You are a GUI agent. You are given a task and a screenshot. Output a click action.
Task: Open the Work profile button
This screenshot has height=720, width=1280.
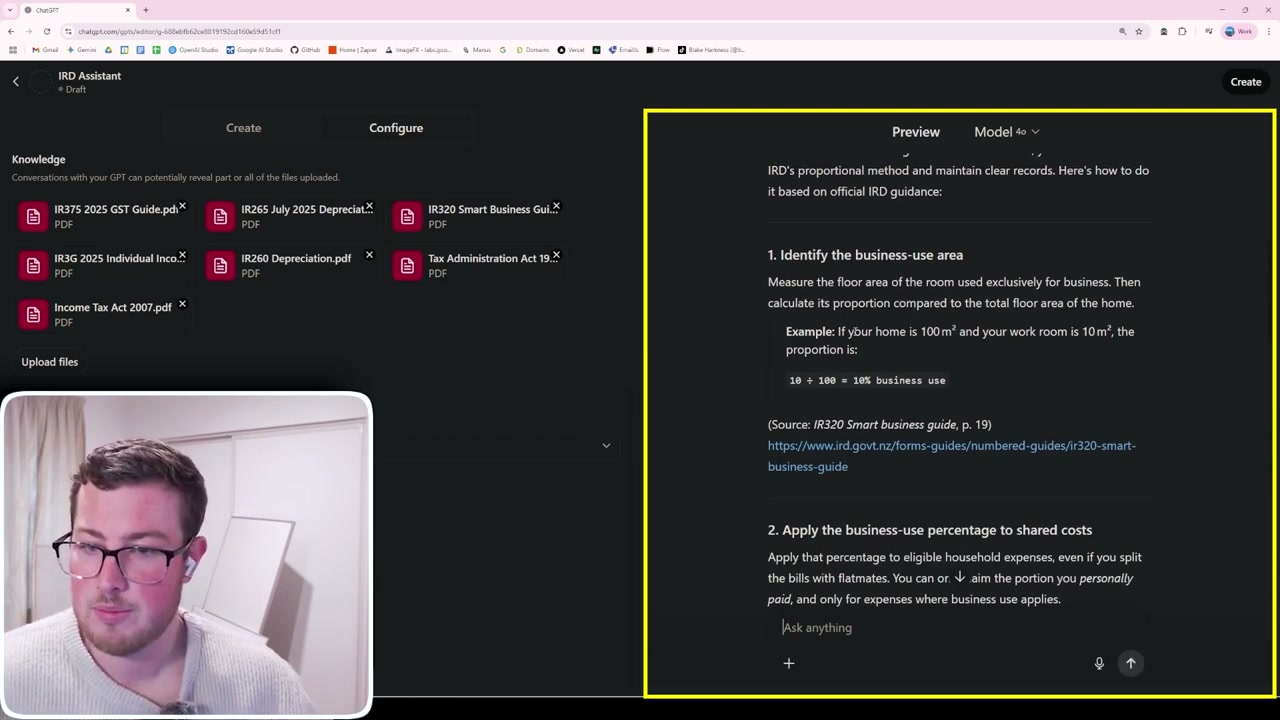tap(1239, 31)
